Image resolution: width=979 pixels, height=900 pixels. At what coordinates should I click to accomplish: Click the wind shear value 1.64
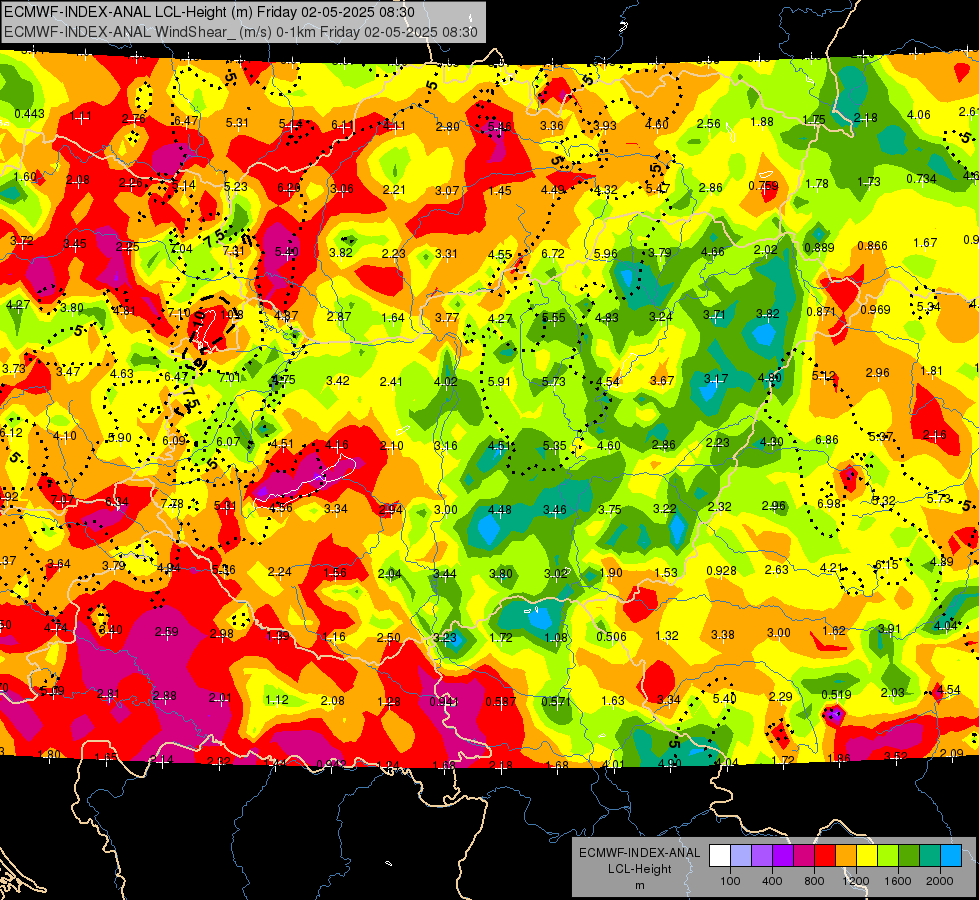pyautogui.click(x=393, y=318)
